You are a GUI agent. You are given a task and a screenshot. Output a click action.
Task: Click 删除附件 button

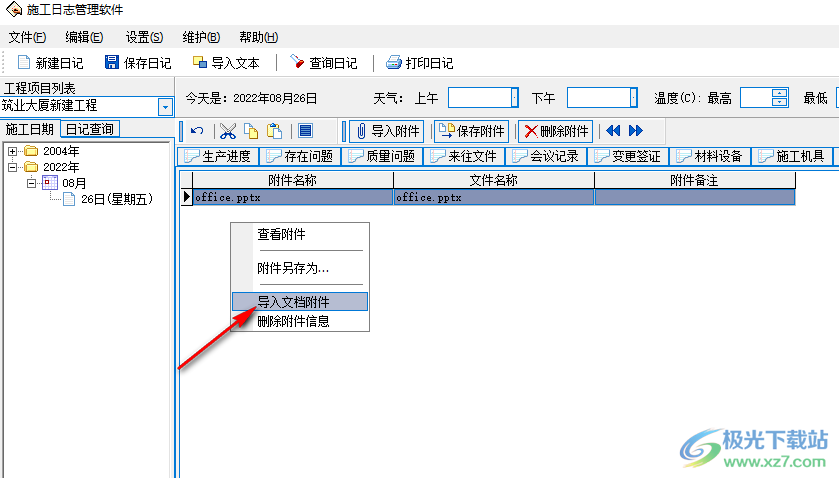point(555,131)
